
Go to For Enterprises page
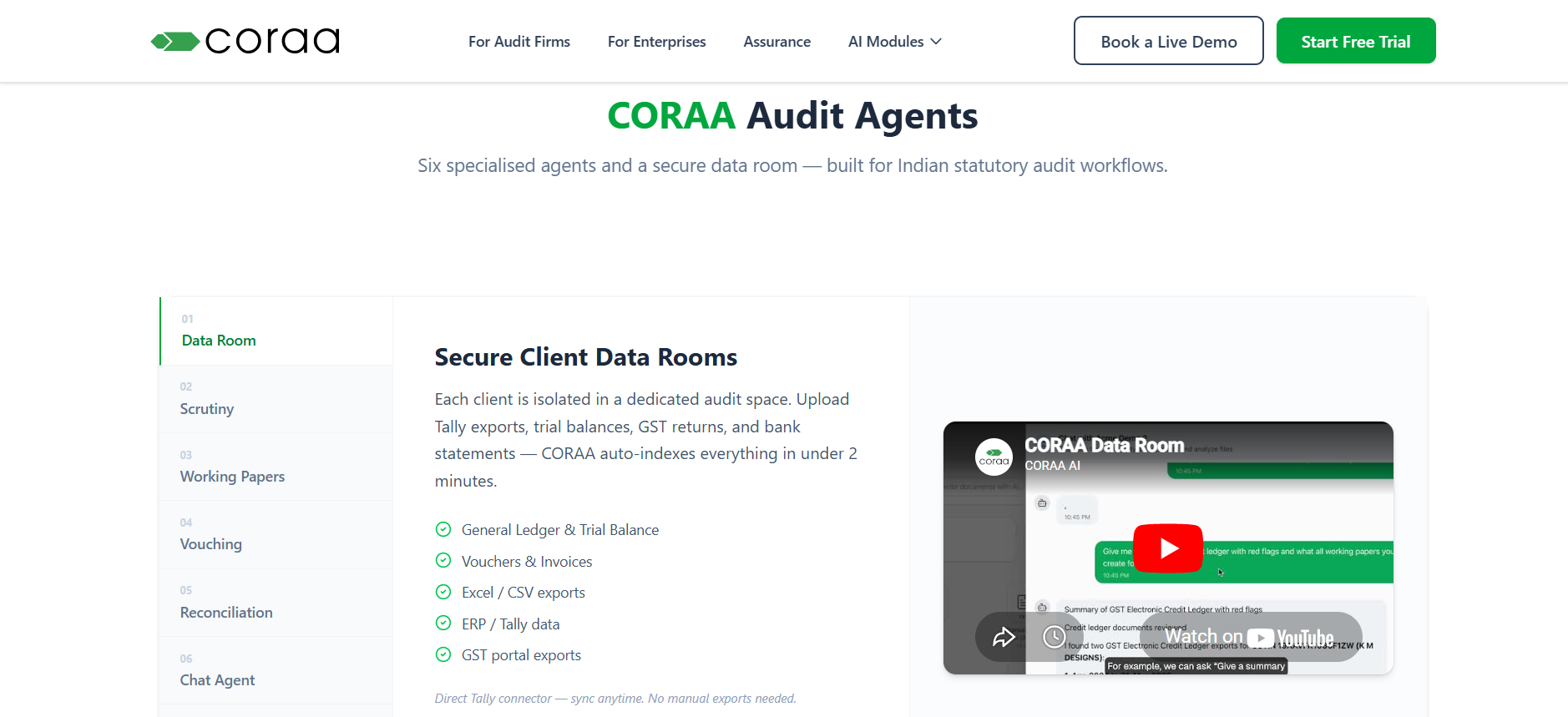657,42
